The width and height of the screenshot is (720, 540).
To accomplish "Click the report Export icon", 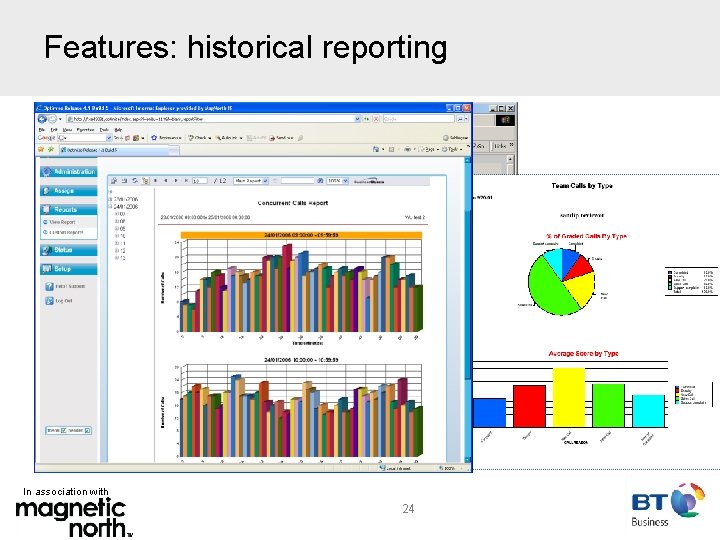I will pyautogui.click(x=114, y=181).
